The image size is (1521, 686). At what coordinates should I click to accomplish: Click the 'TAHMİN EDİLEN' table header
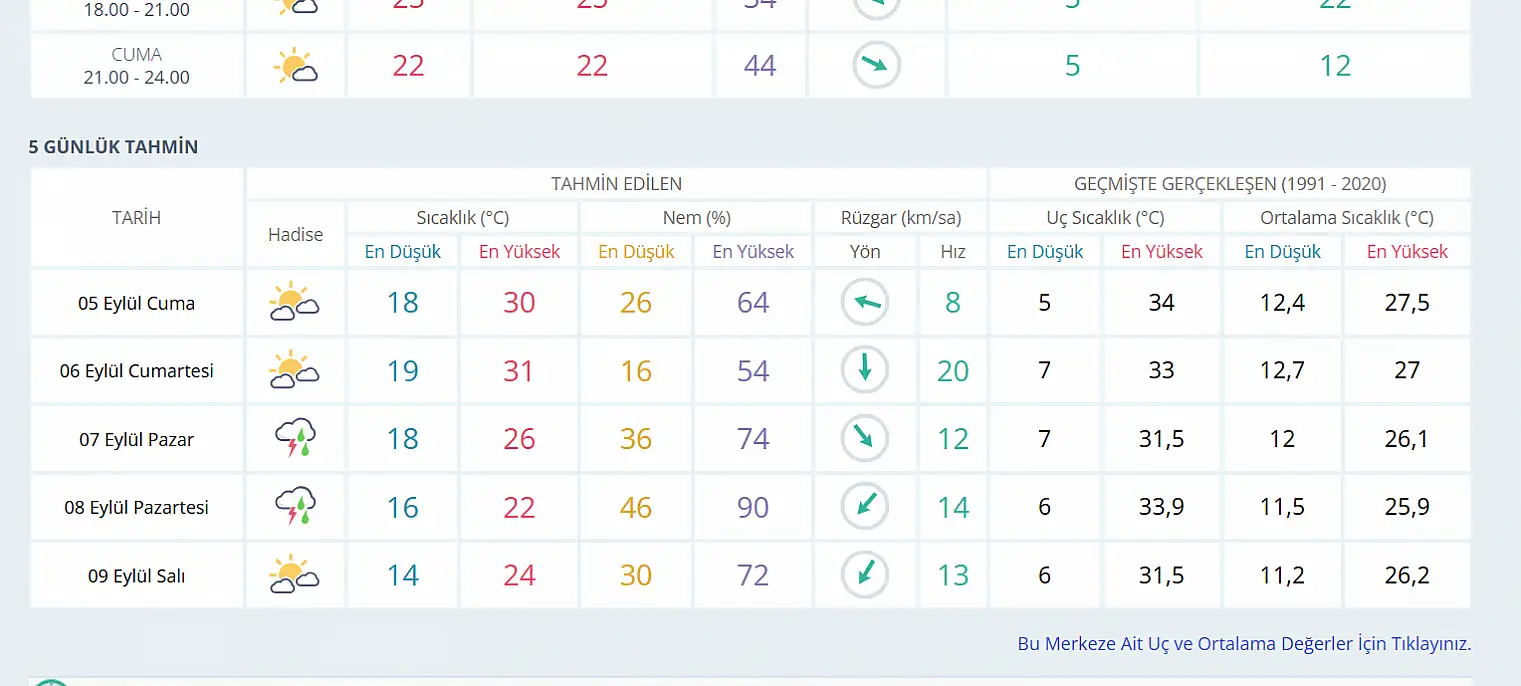point(616,183)
